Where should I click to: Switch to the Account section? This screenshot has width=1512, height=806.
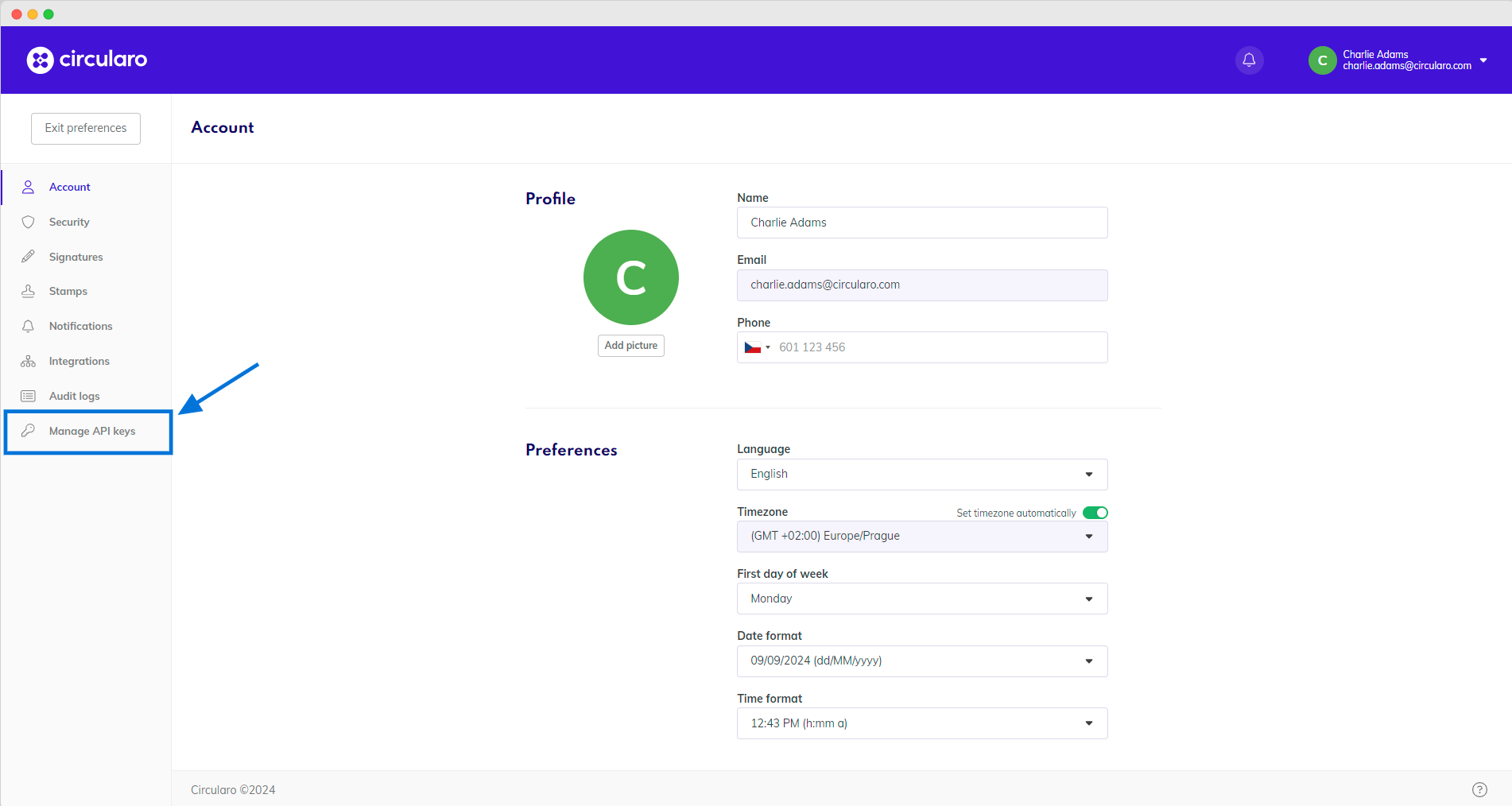click(69, 187)
